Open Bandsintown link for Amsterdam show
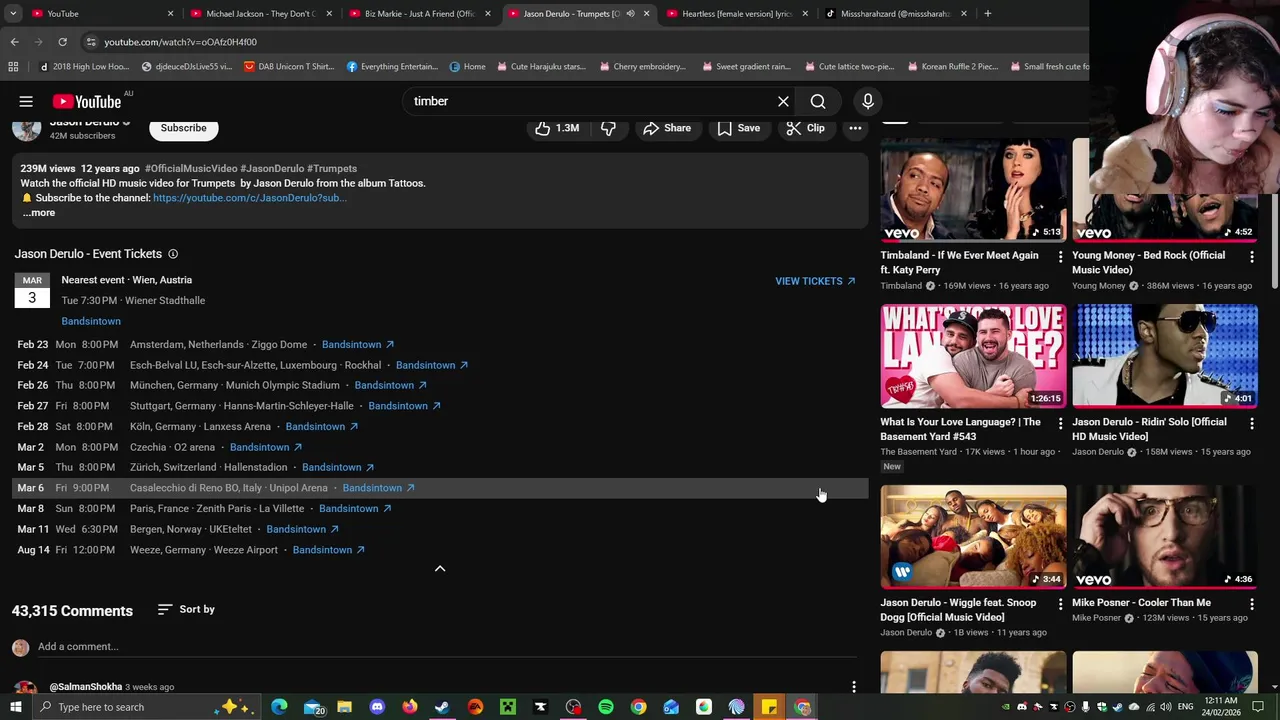The image size is (1280, 720). (358, 344)
